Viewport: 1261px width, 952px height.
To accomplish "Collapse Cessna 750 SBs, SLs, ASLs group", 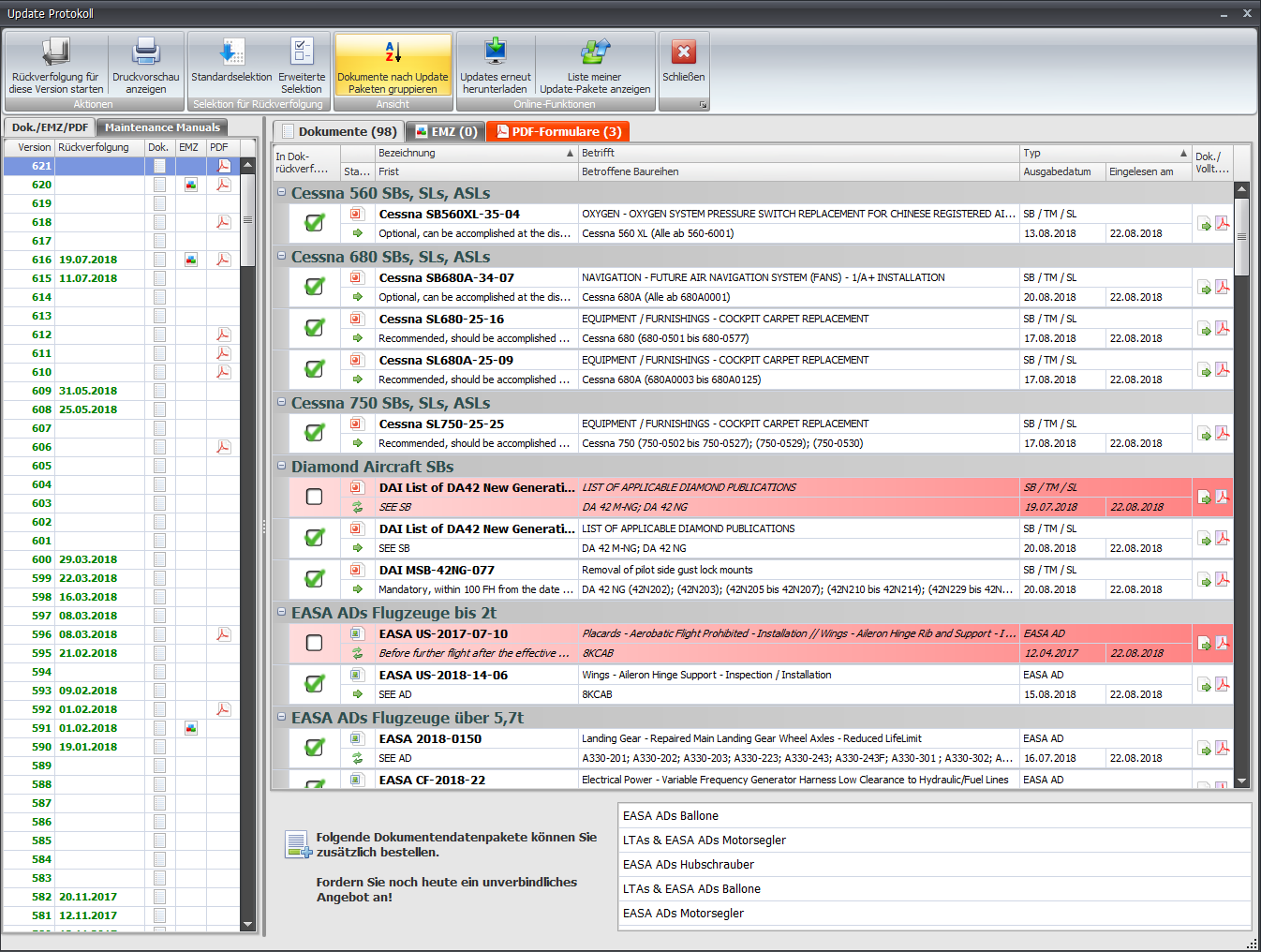I will [282, 403].
